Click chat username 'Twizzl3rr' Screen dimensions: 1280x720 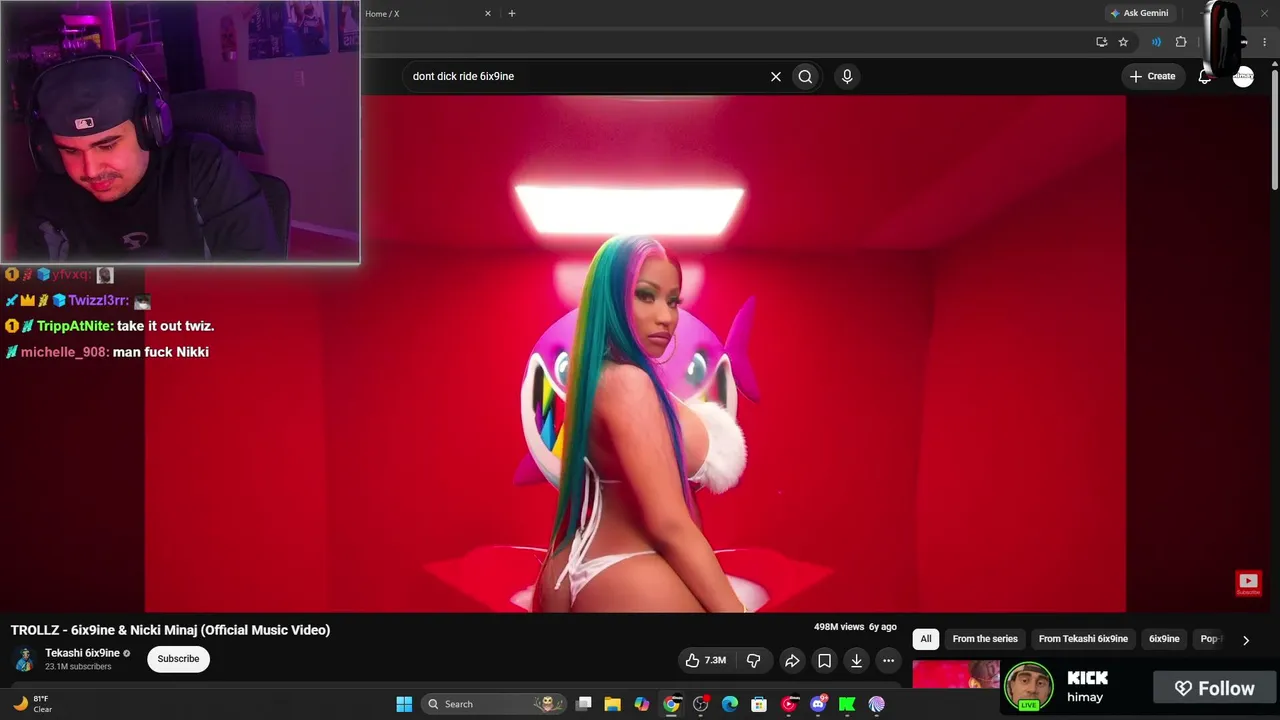[98, 300]
